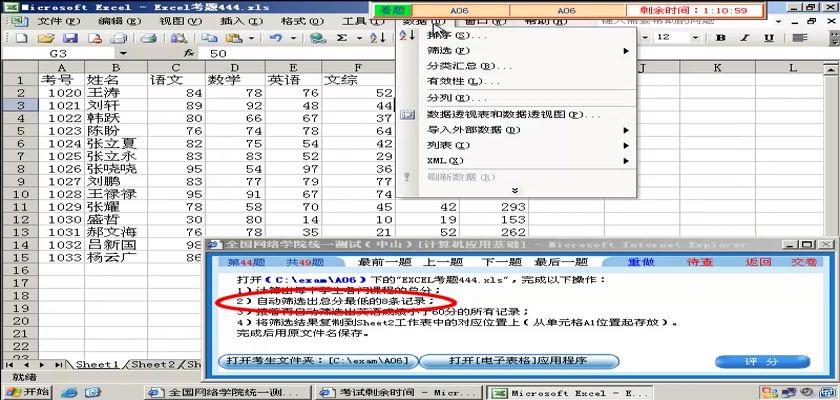The image size is (840, 400).
Task: Open the font size 12 dropdown
Action: click(x=695, y=38)
